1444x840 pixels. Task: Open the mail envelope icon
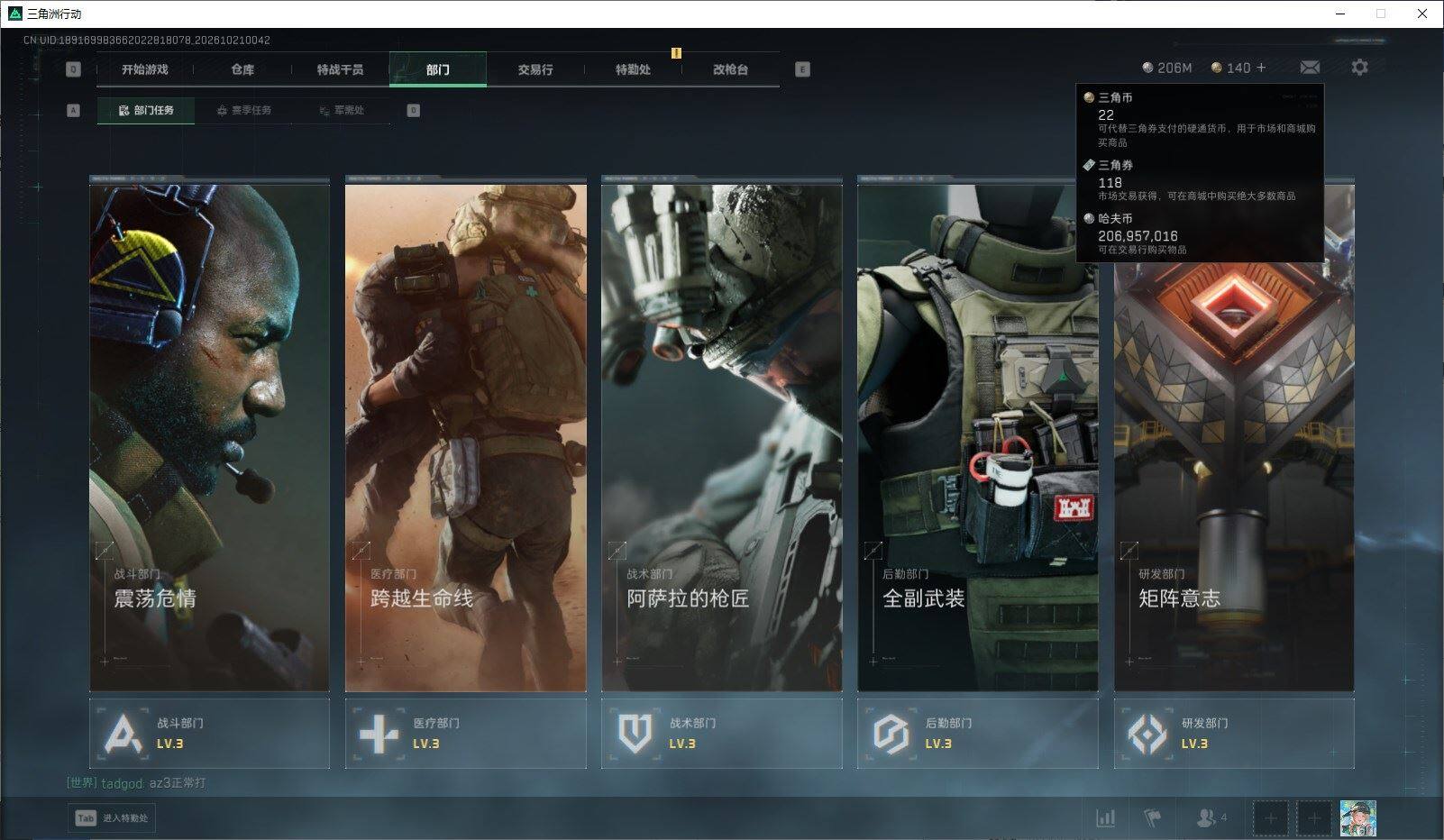tap(1310, 68)
